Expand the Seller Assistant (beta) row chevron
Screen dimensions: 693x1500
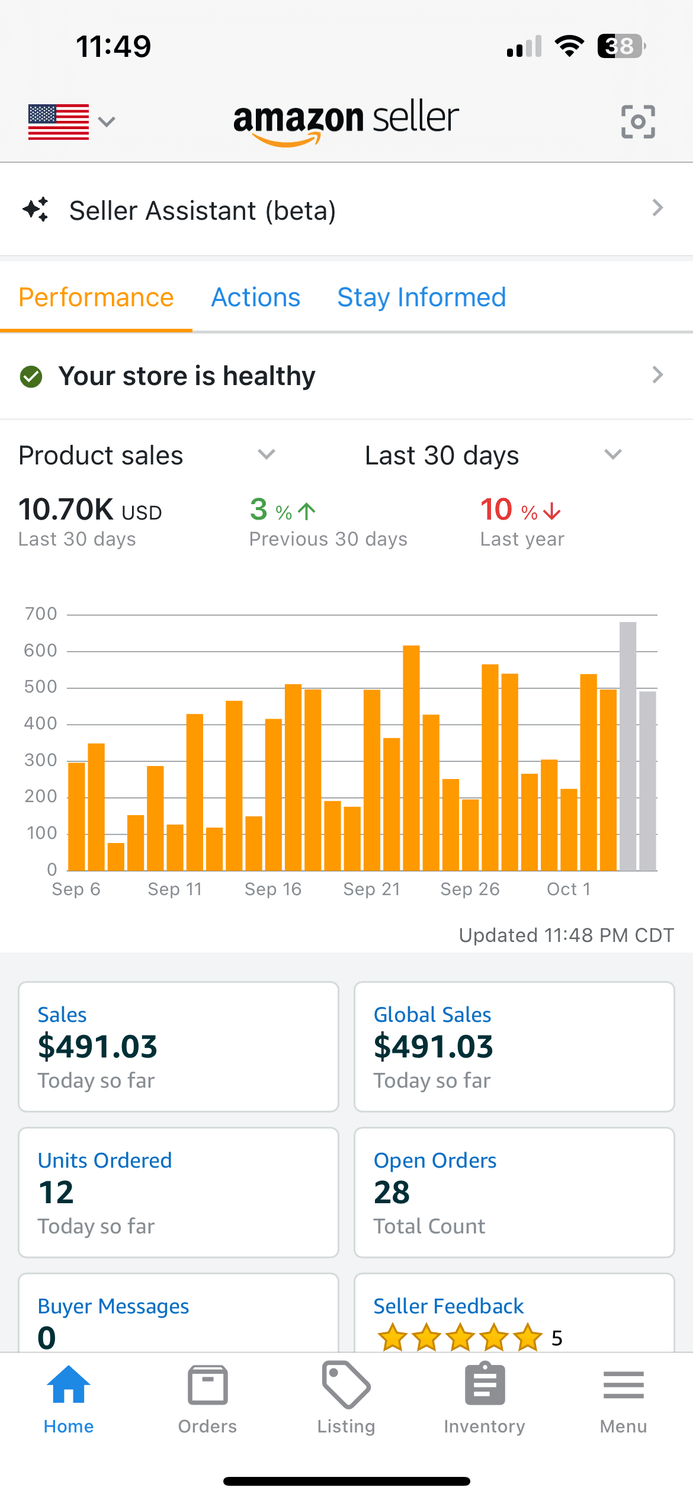tap(657, 208)
